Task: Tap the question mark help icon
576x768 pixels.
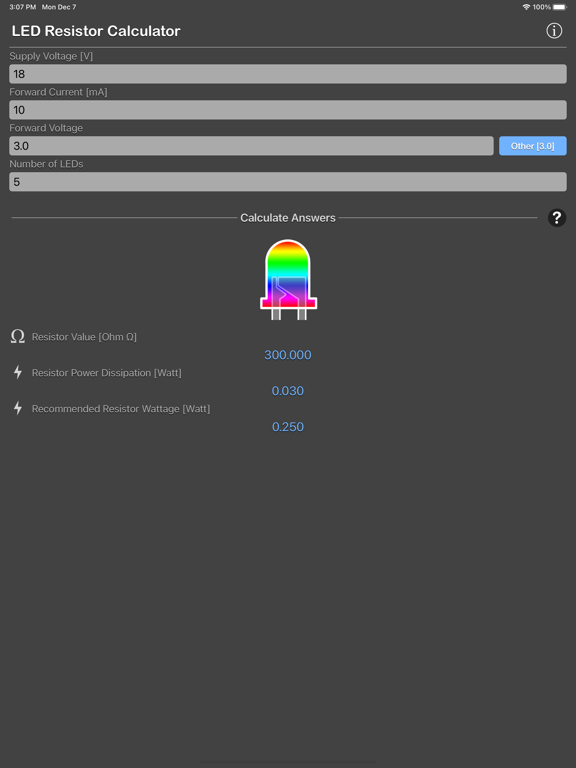Action: (x=557, y=217)
